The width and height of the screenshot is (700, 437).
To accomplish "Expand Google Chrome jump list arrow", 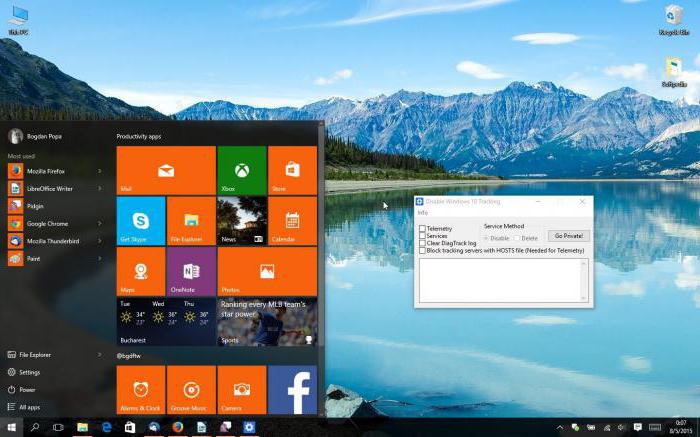I will (100, 223).
